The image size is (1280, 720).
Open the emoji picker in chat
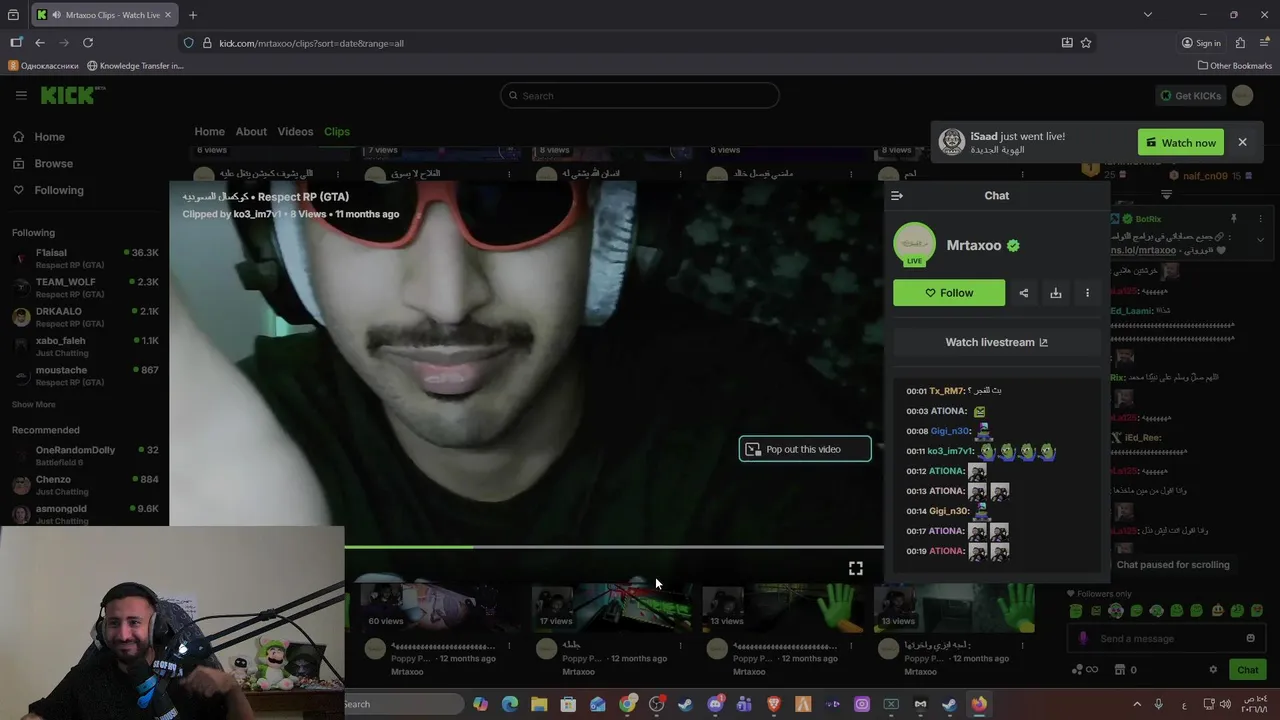[1250, 639]
